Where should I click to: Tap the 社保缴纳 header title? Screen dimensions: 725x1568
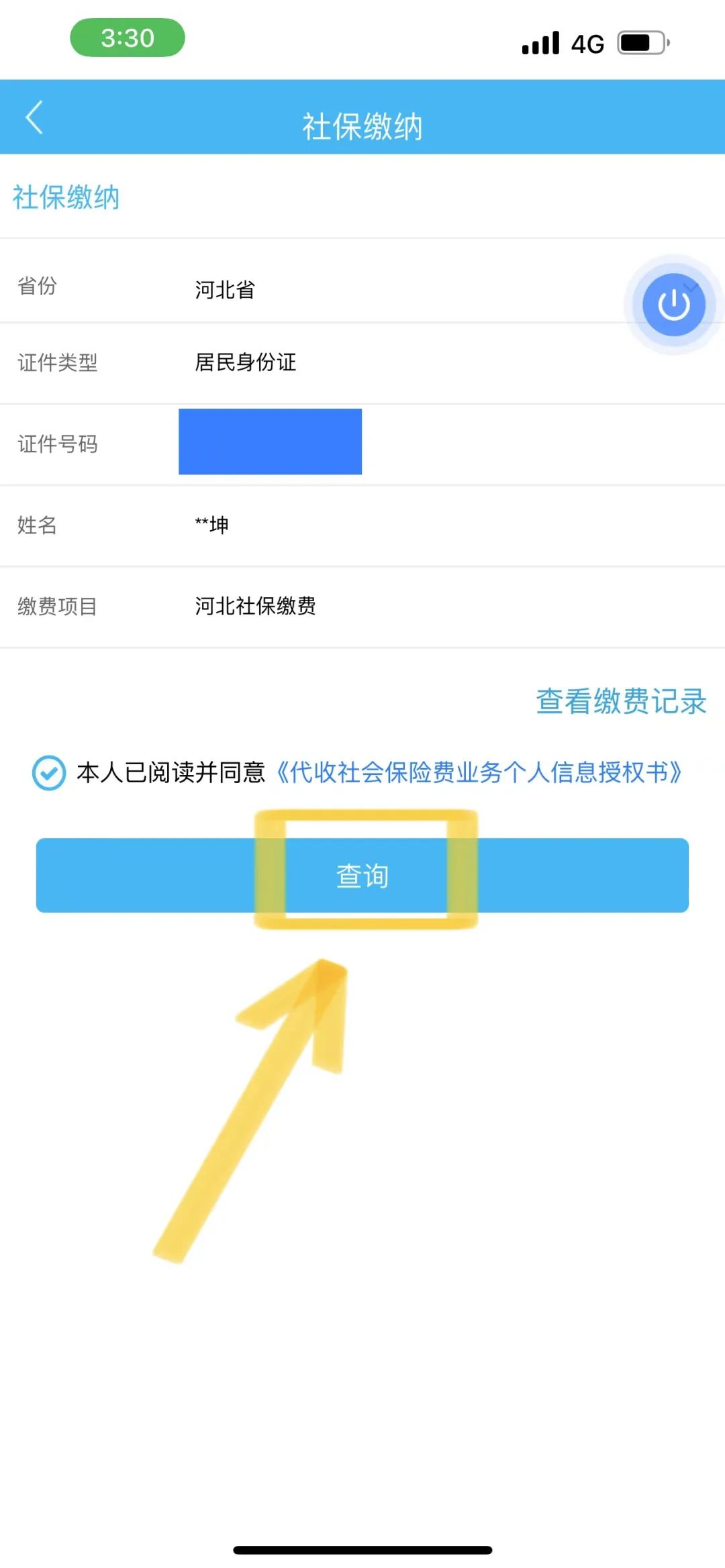point(362,127)
